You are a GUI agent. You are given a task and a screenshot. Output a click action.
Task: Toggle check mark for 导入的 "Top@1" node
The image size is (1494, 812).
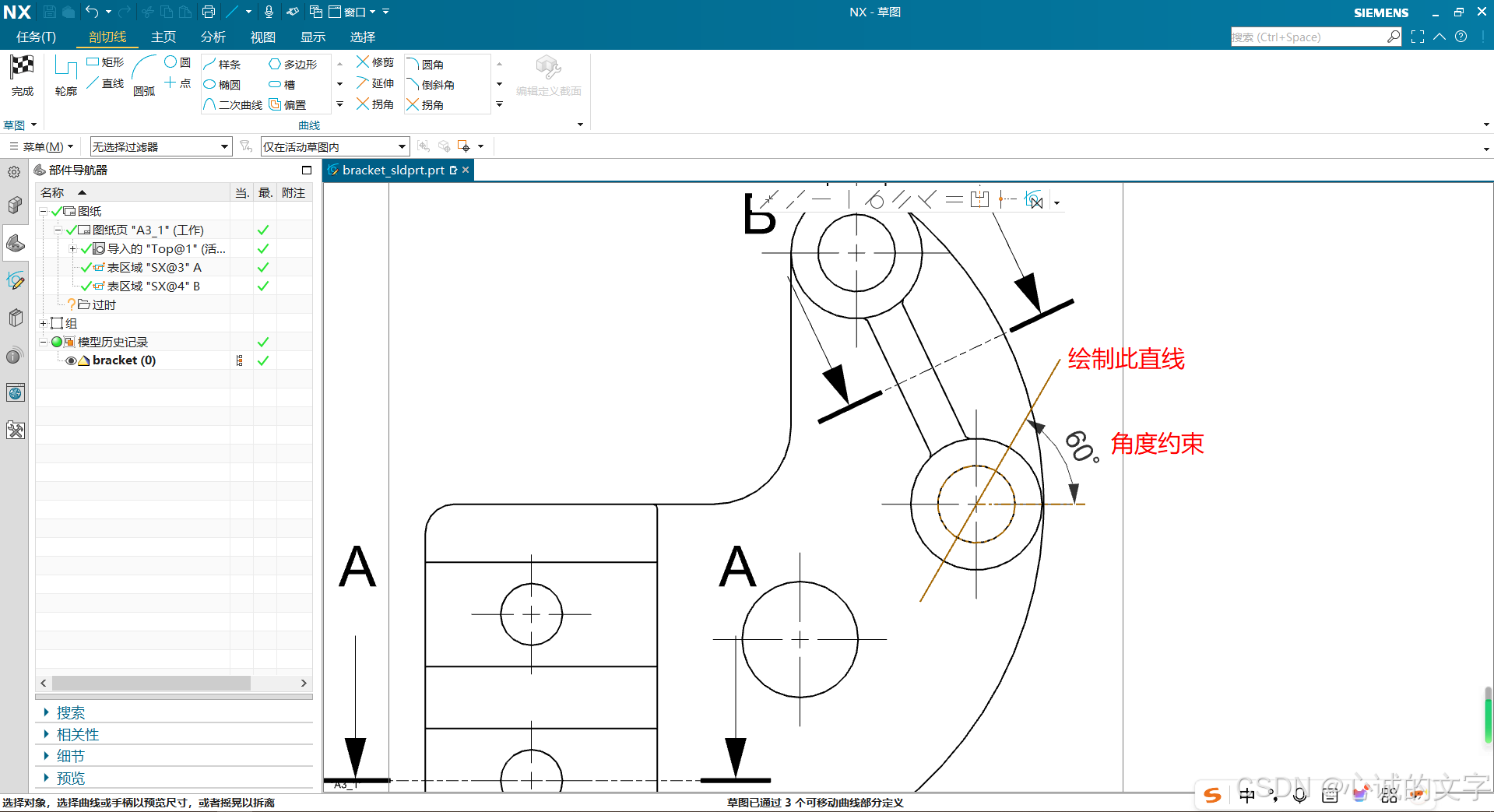[x=86, y=248]
